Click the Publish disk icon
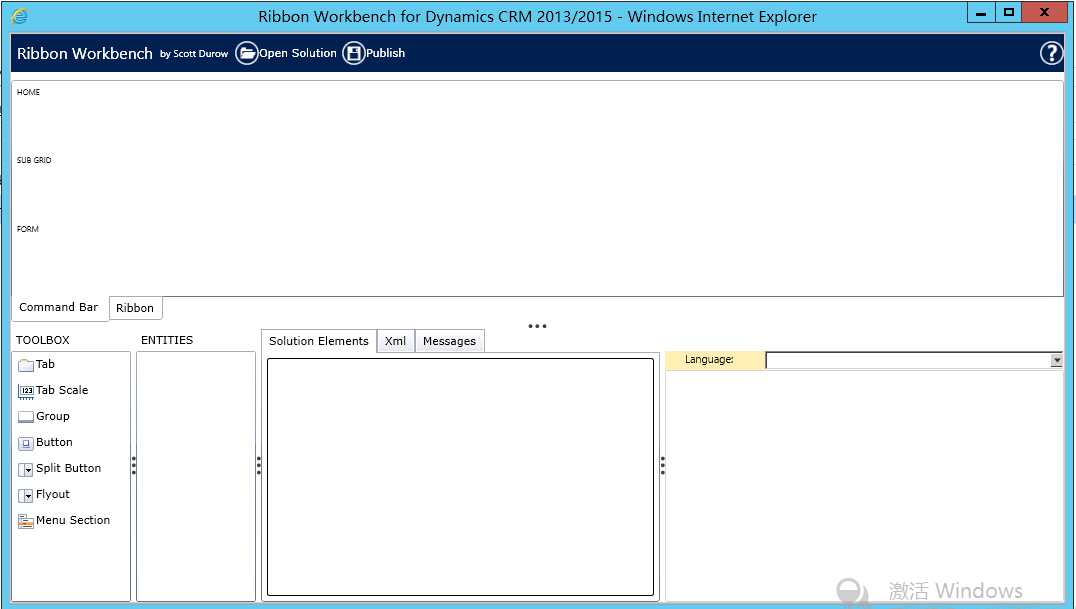Image resolution: width=1076 pixels, height=609 pixels. pyautogui.click(x=353, y=53)
